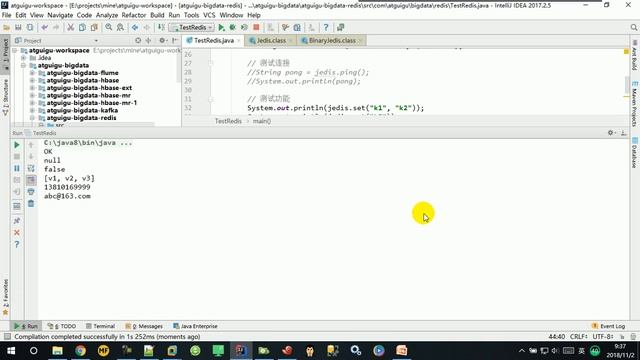Open Run panel settings gear
The image size is (640, 360).
[x=611, y=133]
